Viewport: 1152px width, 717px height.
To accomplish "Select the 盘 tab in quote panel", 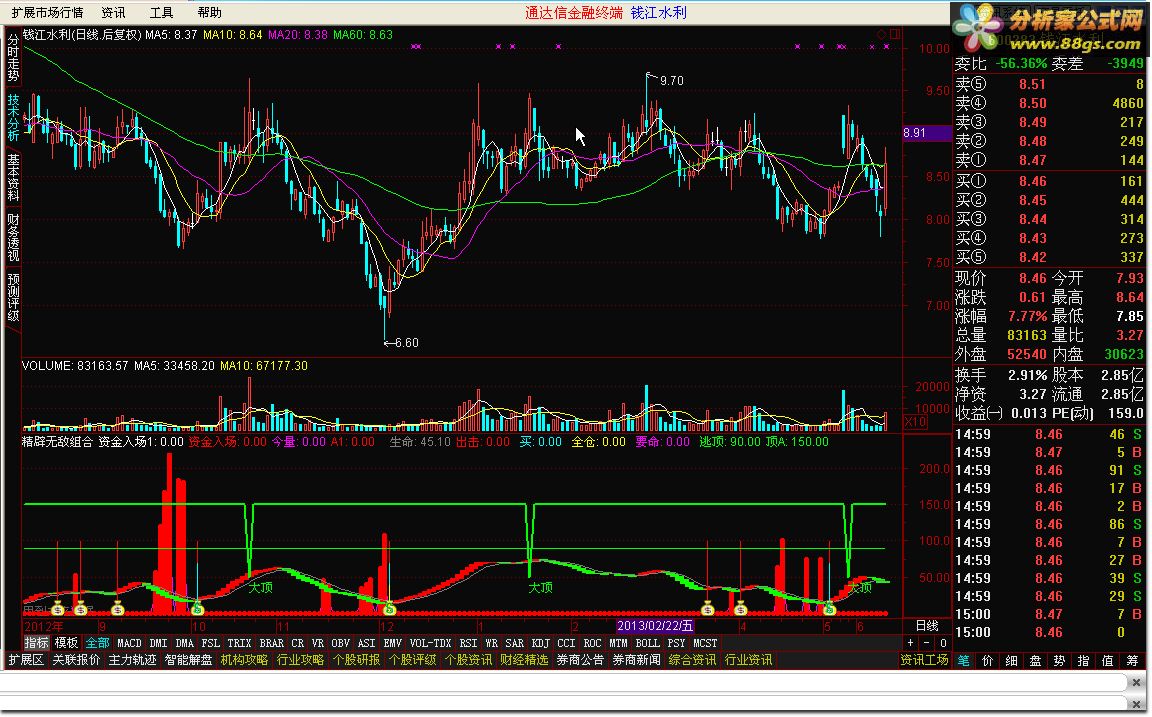I will tap(1035, 660).
